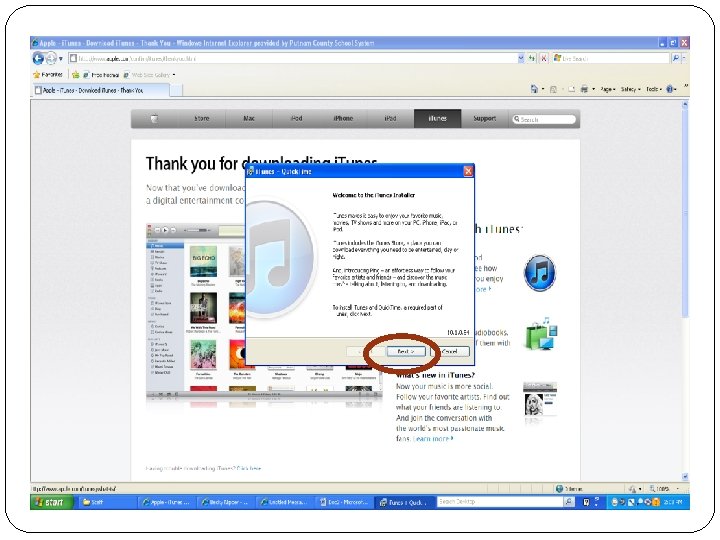Open the recent pages dropdown beside Forward
The width and height of the screenshot is (720, 540).
[61, 59]
